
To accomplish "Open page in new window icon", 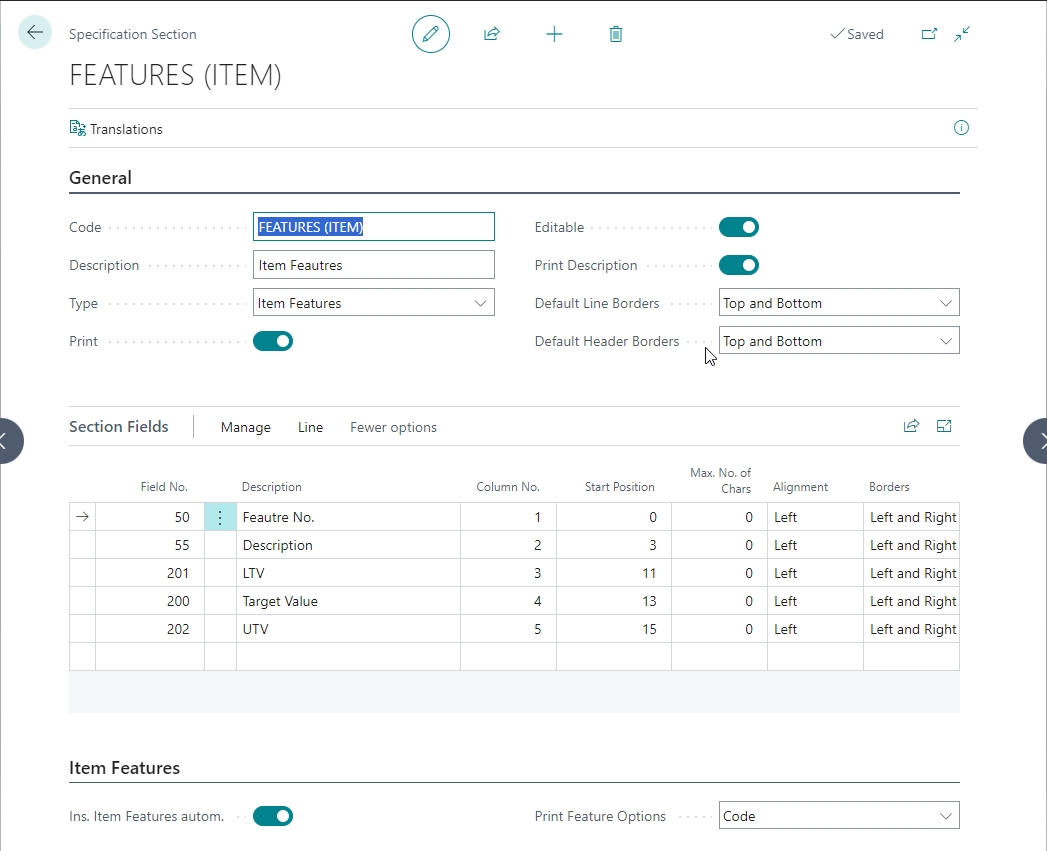I will click(x=929, y=34).
